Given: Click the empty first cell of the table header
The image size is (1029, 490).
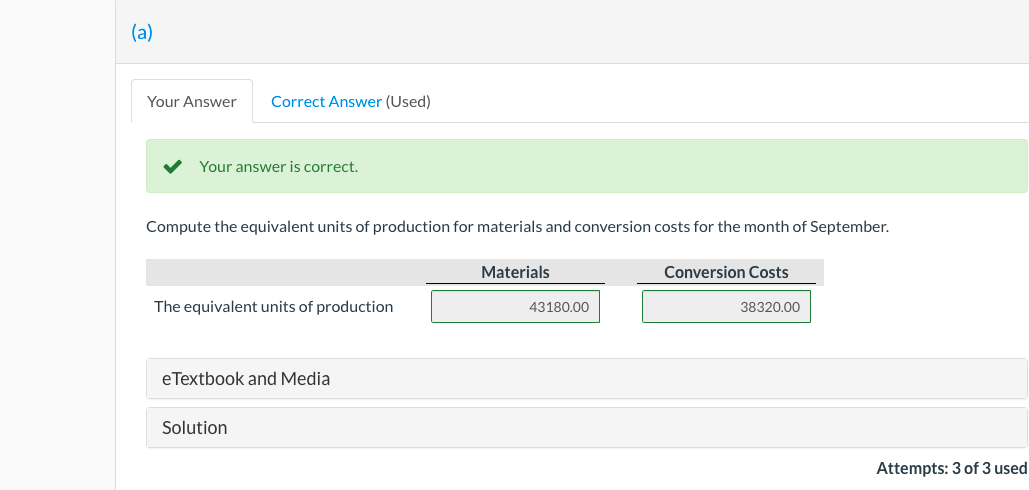Looking at the screenshot, I should coord(285,272).
